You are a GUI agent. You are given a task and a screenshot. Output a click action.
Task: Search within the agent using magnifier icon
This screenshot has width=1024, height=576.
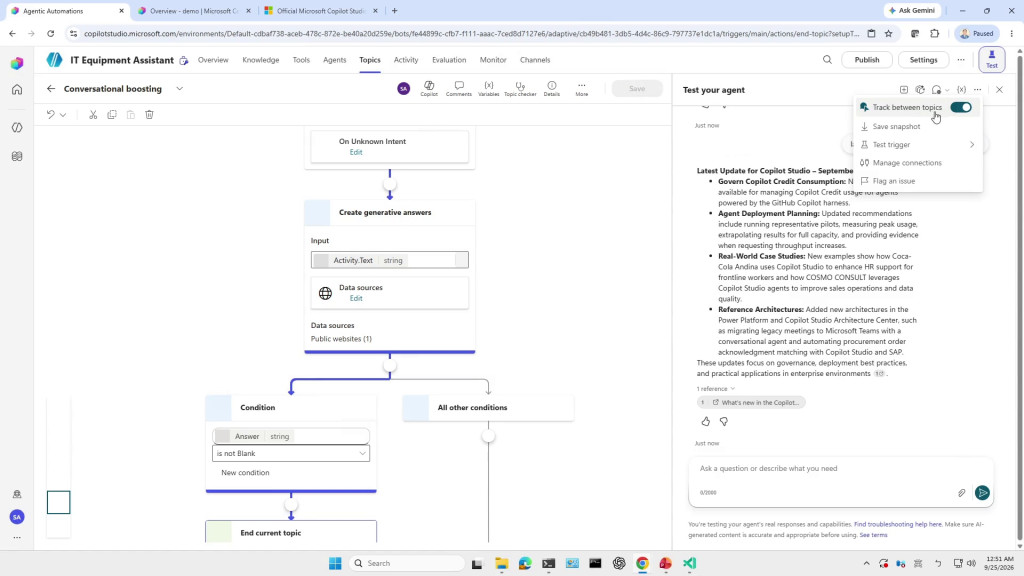point(827,60)
